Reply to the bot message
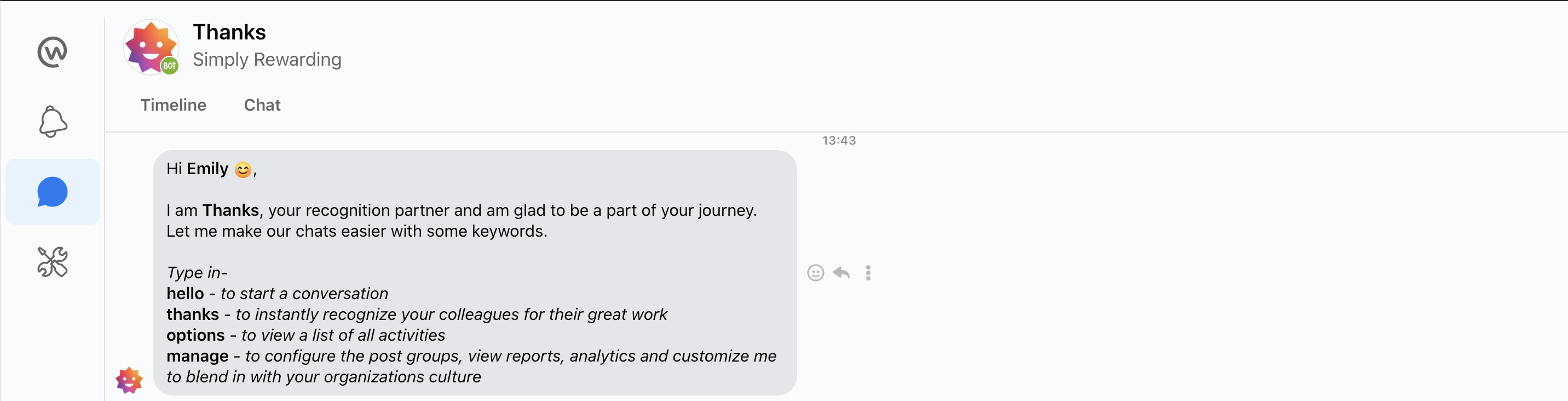The width and height of the screenshot is (1568, 401). pos(841,273)
